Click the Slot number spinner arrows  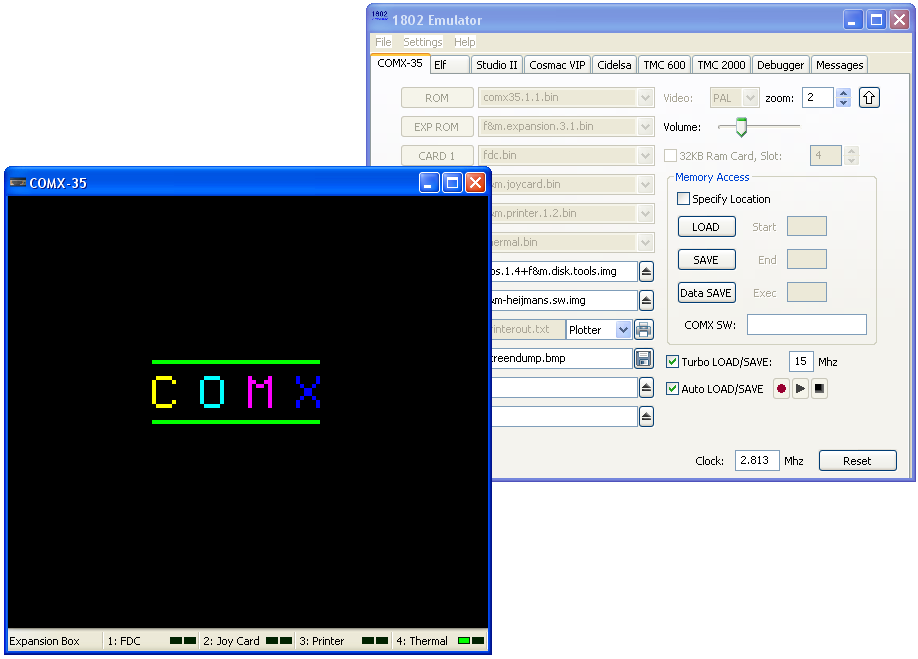point(852,156)
